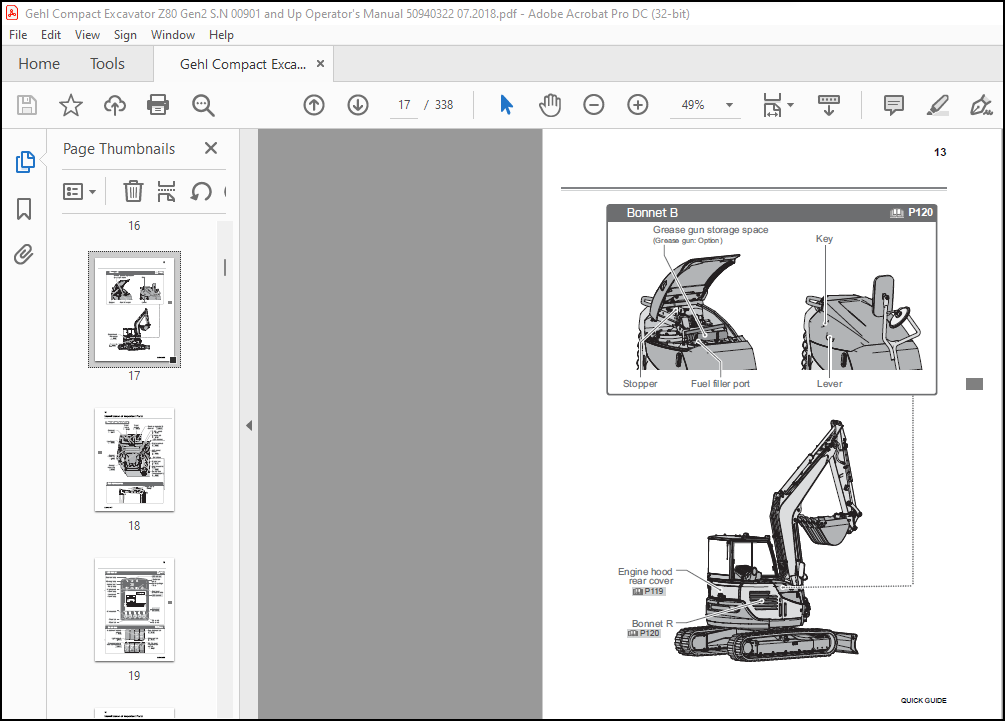Open the File menu

point(18,35)
